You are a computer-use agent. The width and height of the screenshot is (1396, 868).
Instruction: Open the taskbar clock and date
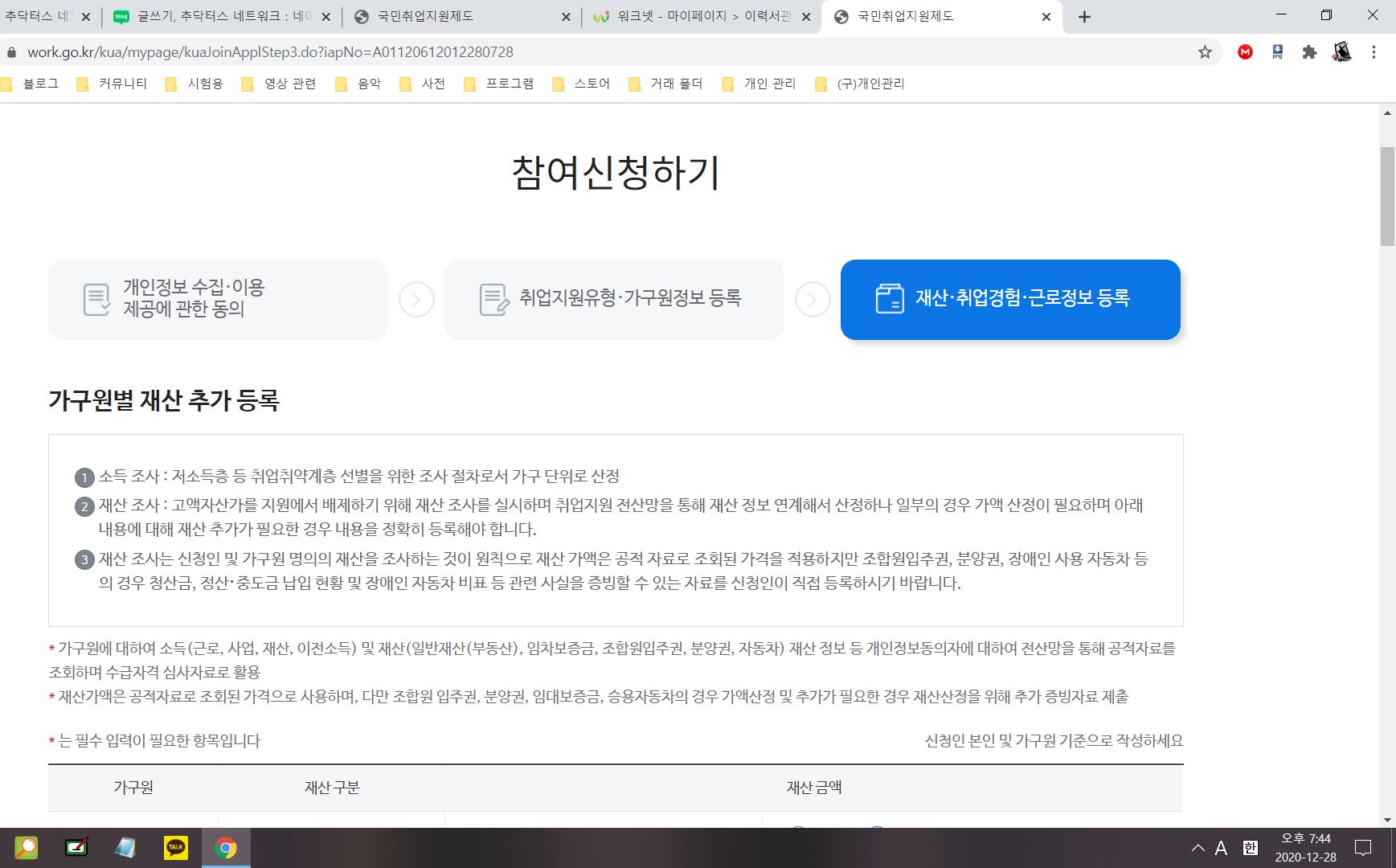pyautogui.click(x=1306, y=848)
